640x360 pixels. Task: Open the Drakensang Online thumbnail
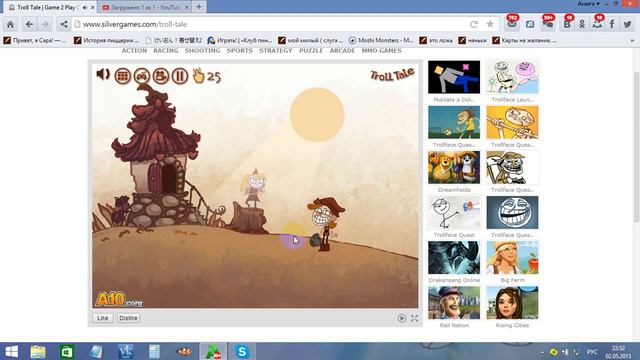click(x=454, y=258)
